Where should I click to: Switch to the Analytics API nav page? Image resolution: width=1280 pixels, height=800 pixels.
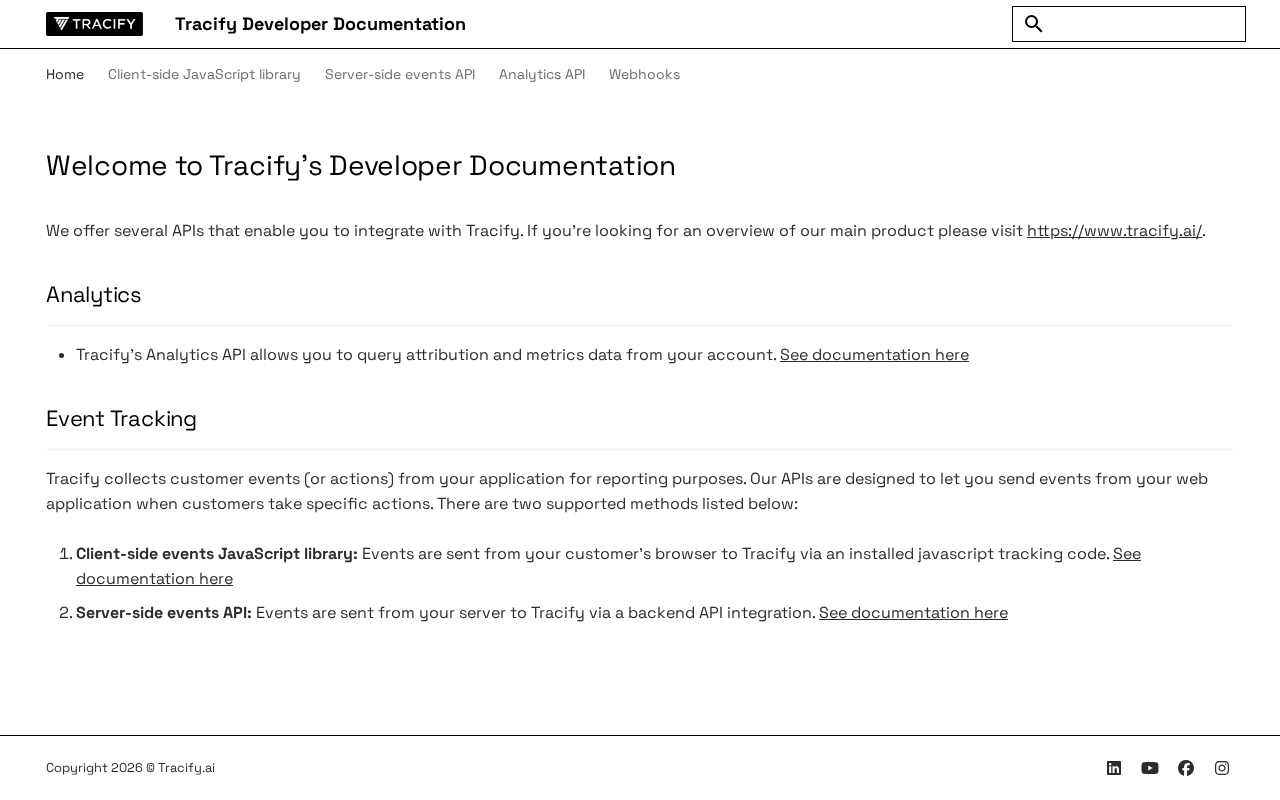click(542, 75)
